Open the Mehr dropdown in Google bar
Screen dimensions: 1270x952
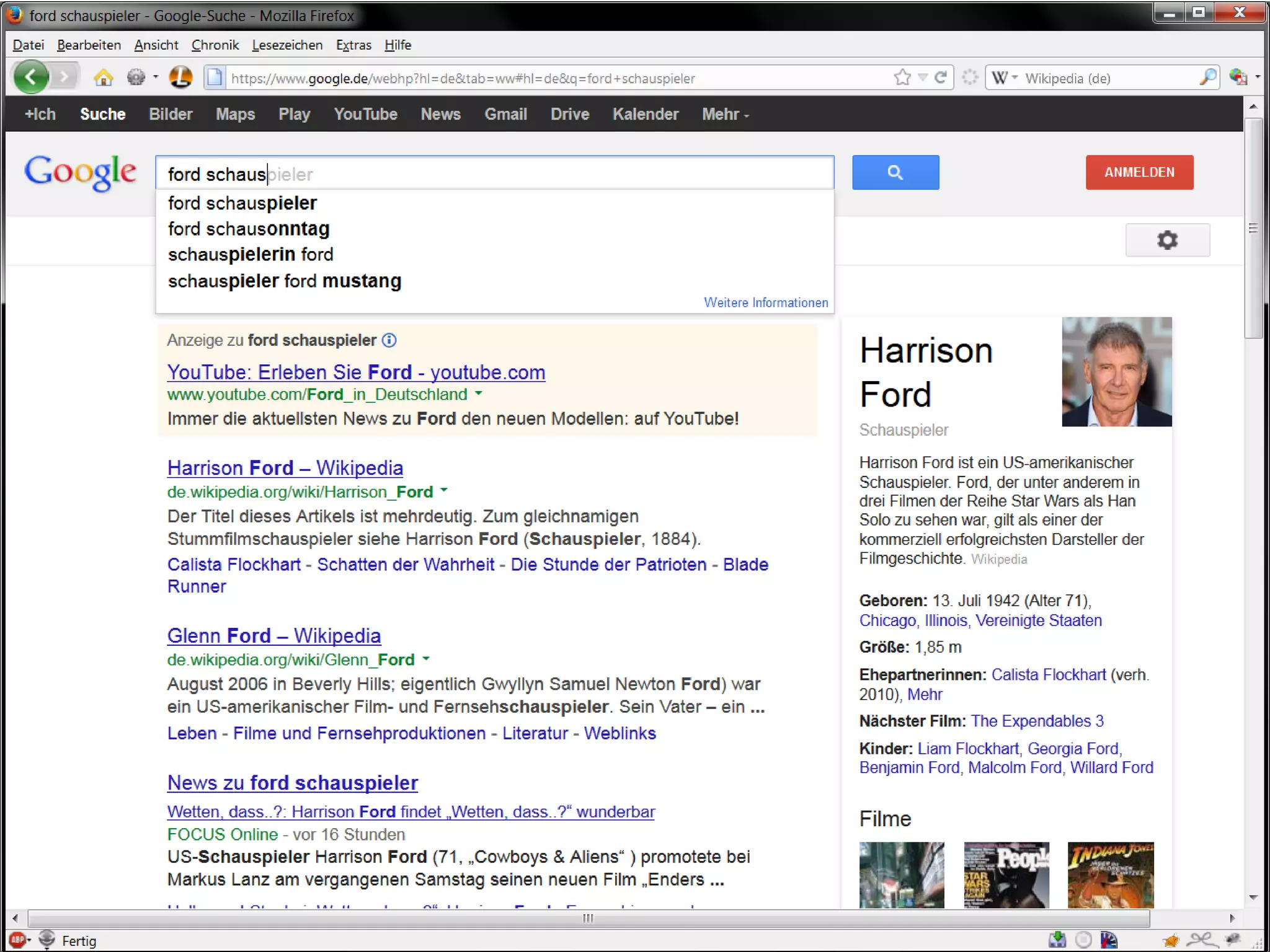pyautogui.click(x=725, y=115)
